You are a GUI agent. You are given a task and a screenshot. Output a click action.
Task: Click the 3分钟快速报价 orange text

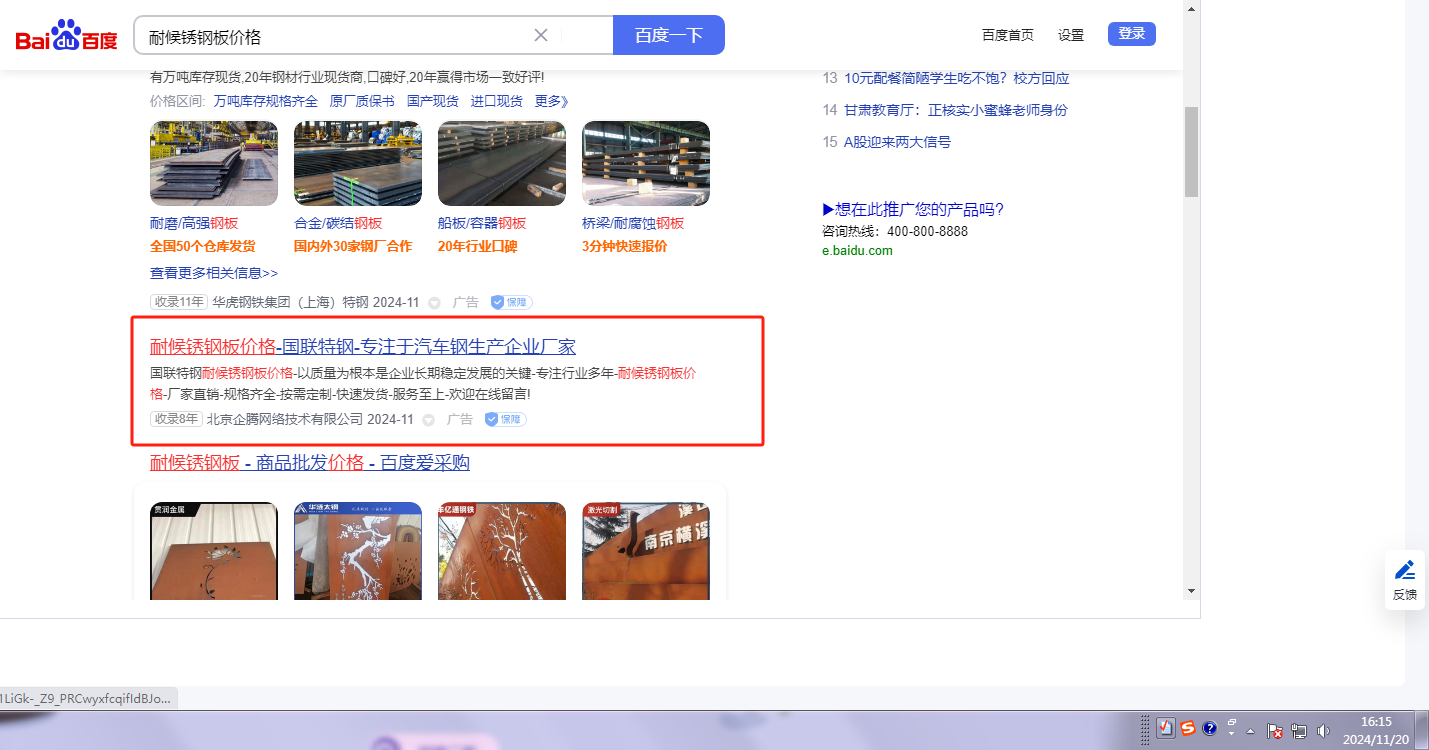click(x=625, y=246)
